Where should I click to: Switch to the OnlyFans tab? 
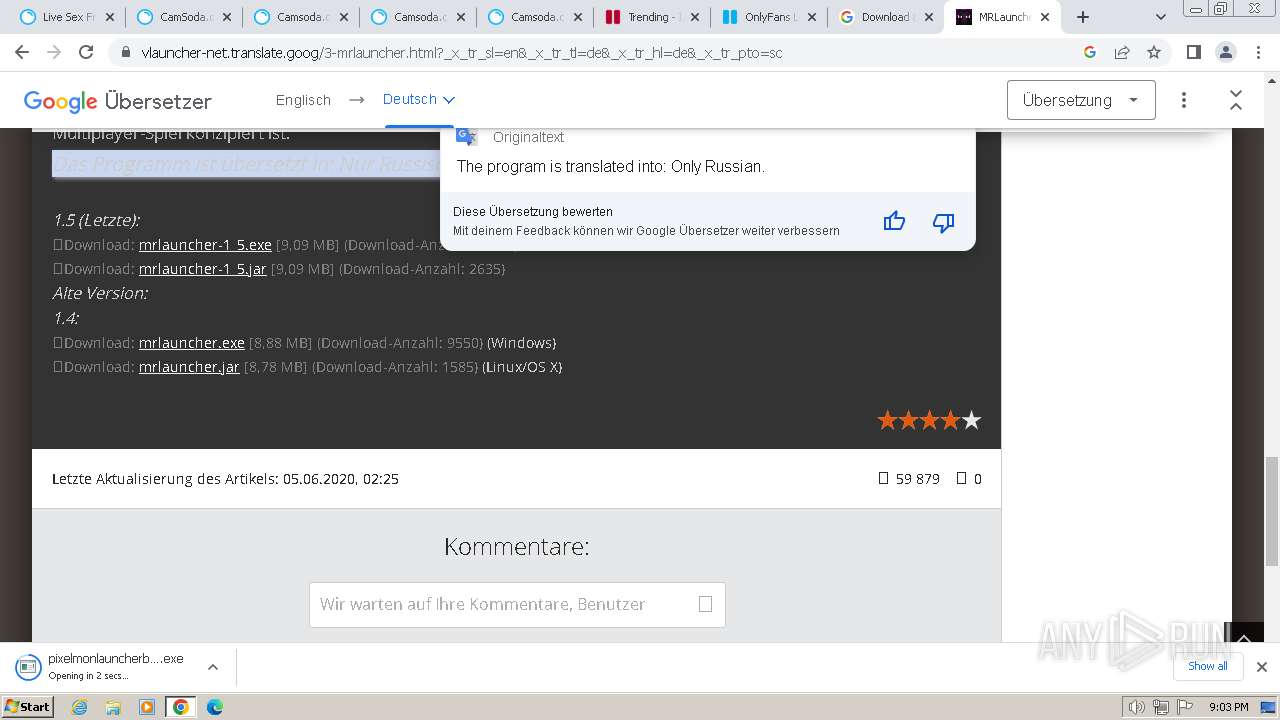tap(768, 17)
